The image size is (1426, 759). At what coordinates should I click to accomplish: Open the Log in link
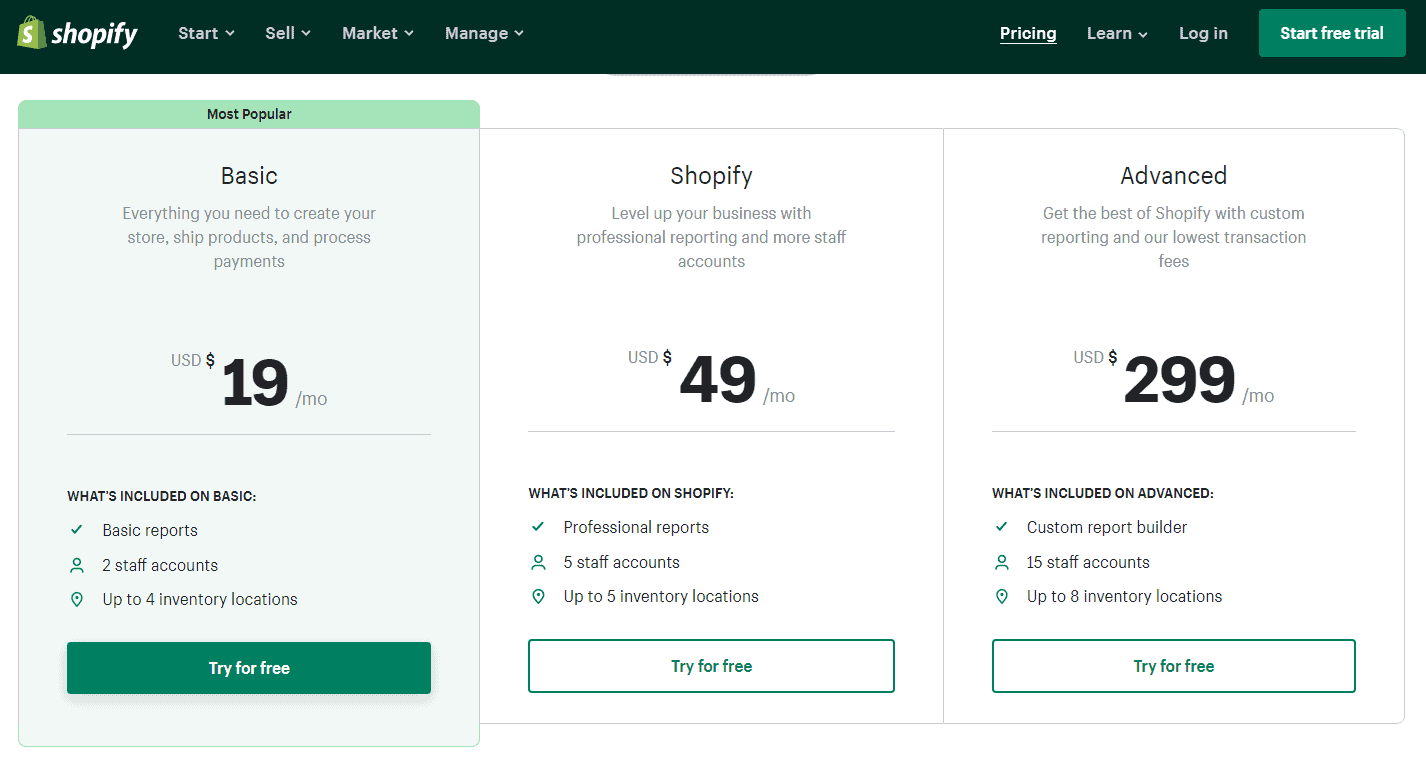(x=1203, y=33)
